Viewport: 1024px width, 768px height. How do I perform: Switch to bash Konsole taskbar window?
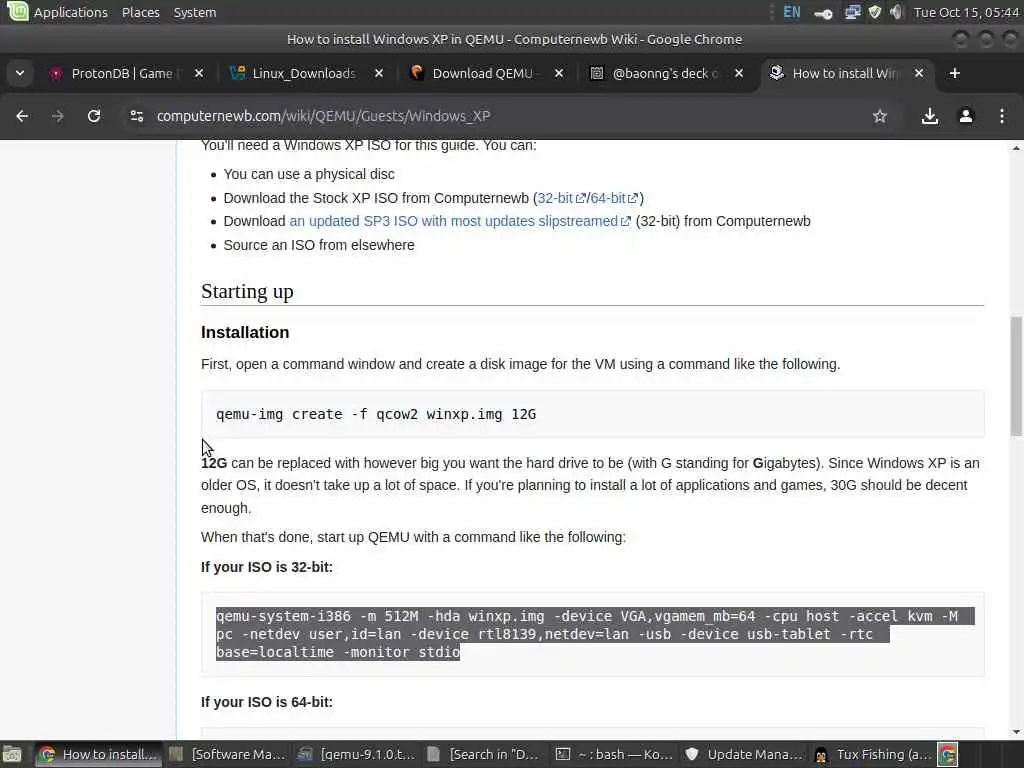(614, 755)
